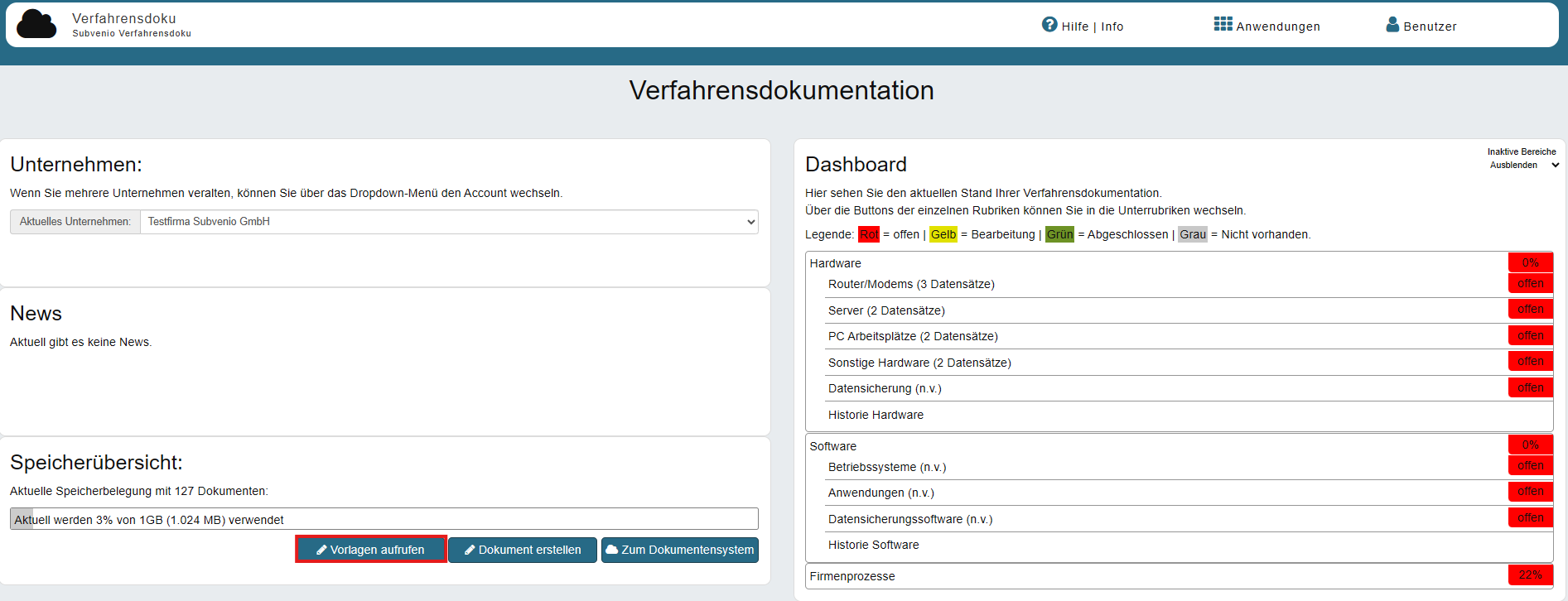
Task: Click the green Grün legend swatch
Action: coord(1059,234)
